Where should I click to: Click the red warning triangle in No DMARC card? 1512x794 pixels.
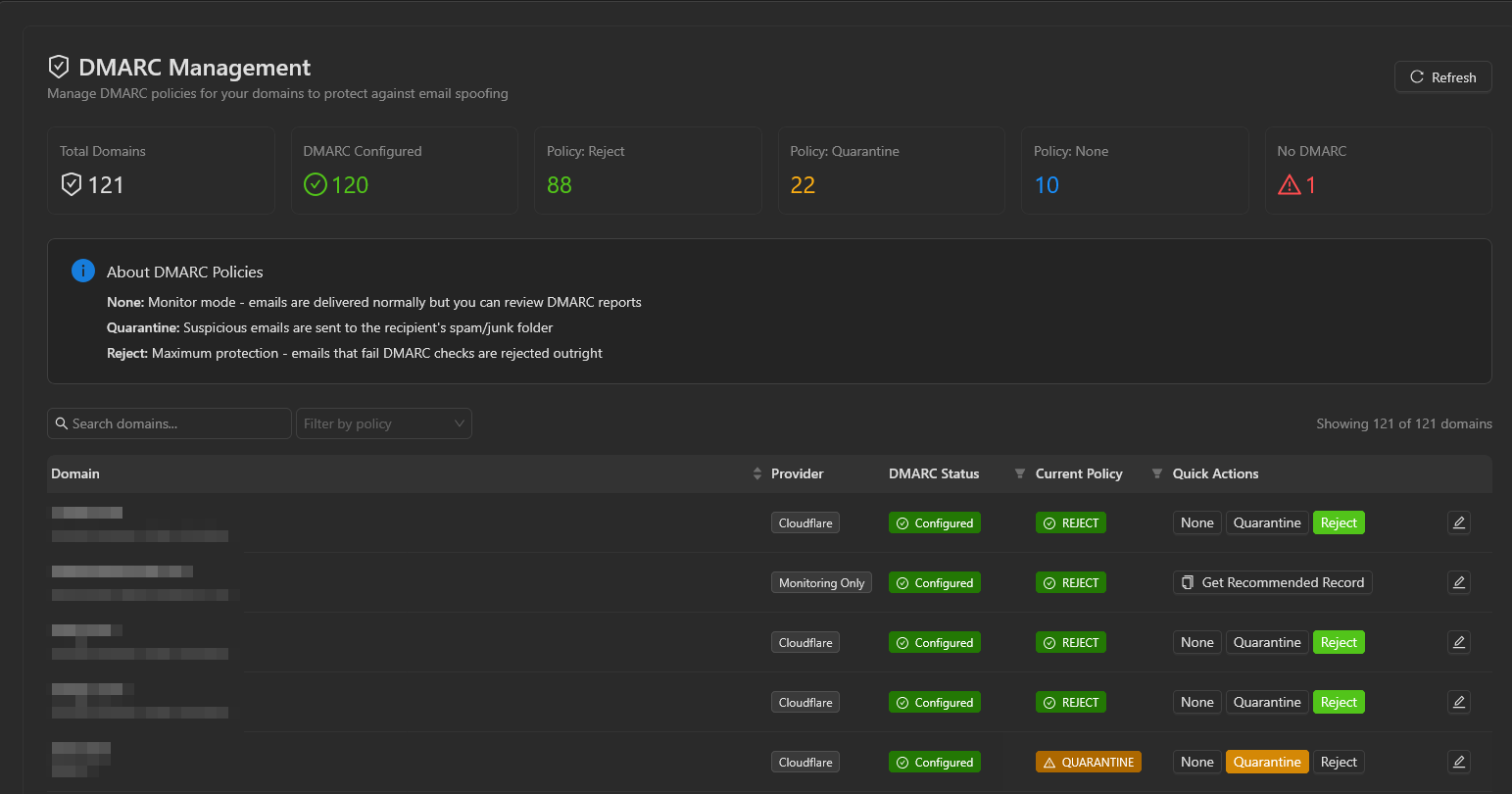(1289, 184)
